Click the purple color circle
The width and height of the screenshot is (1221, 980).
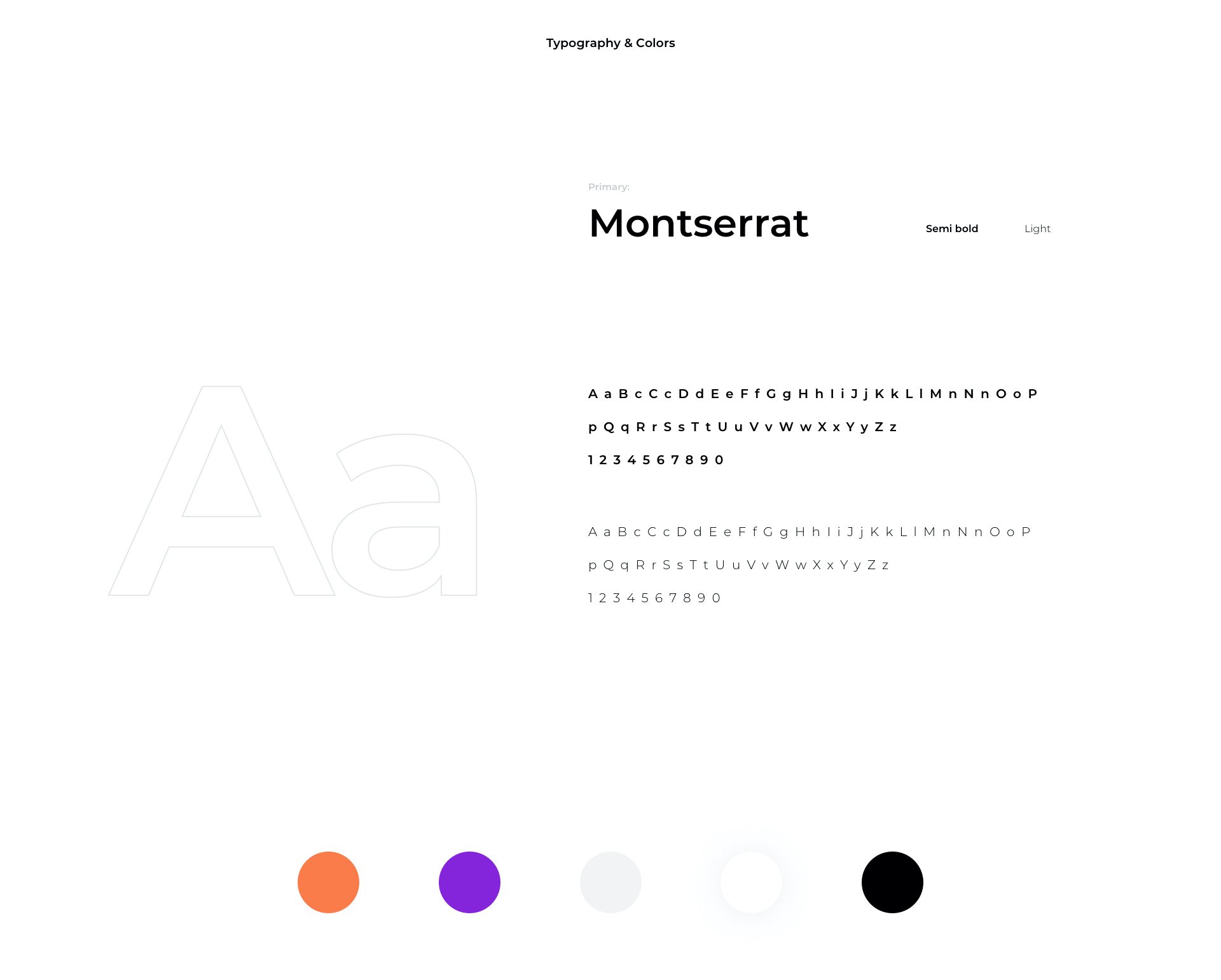pos(470,882)
